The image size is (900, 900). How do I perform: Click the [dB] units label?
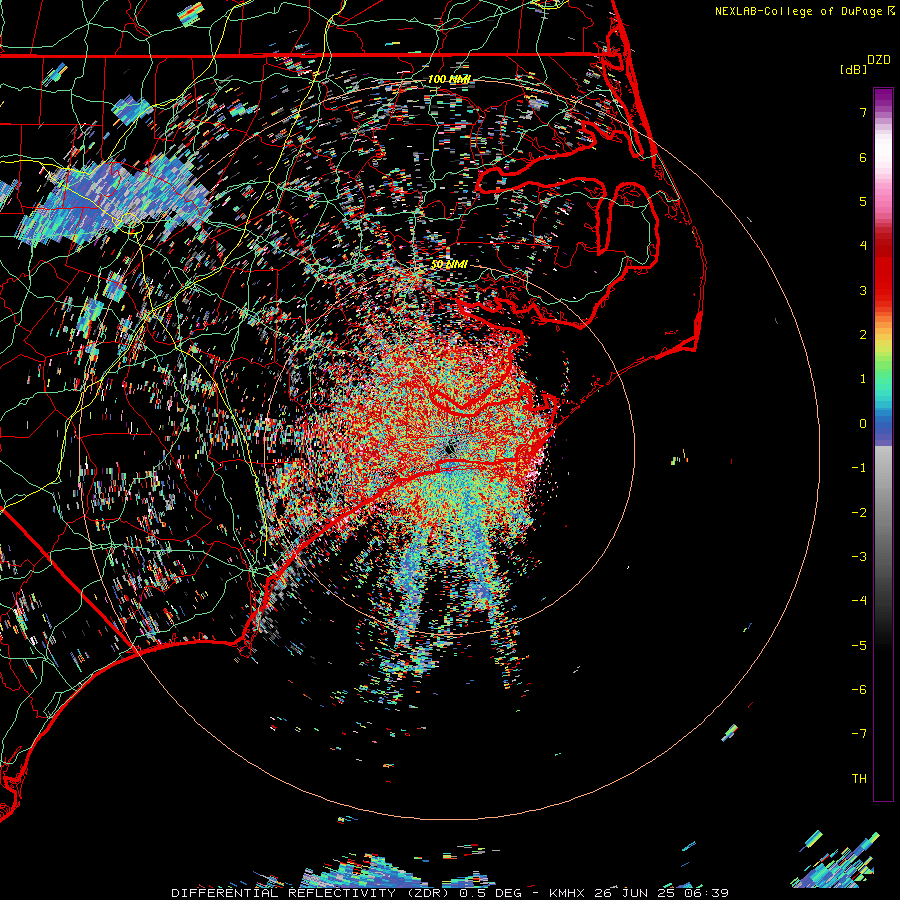coord(854,69)
